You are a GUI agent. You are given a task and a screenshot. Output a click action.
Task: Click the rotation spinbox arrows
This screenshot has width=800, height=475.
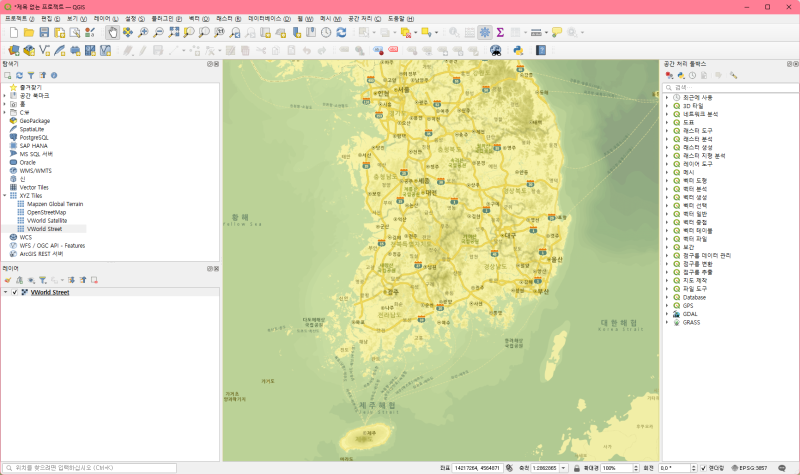click(x=693, y=468)
